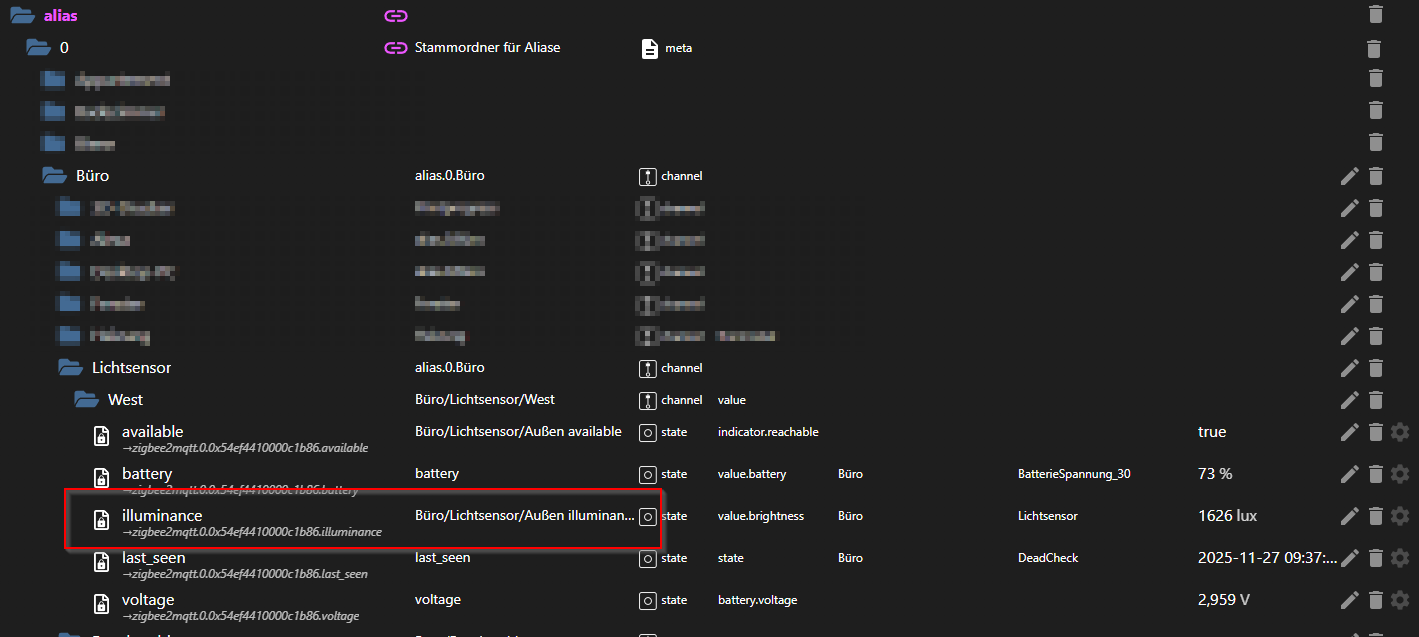
Task: Delete the voltage state object
Action: click(x=1376, y=600)
